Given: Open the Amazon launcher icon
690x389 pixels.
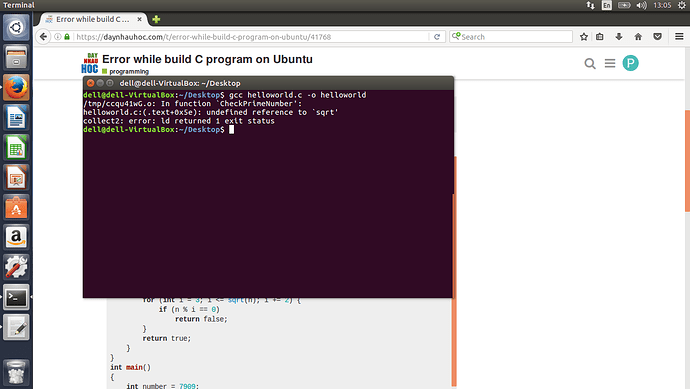Looking at the screenshot, I should tap(16, 237).
